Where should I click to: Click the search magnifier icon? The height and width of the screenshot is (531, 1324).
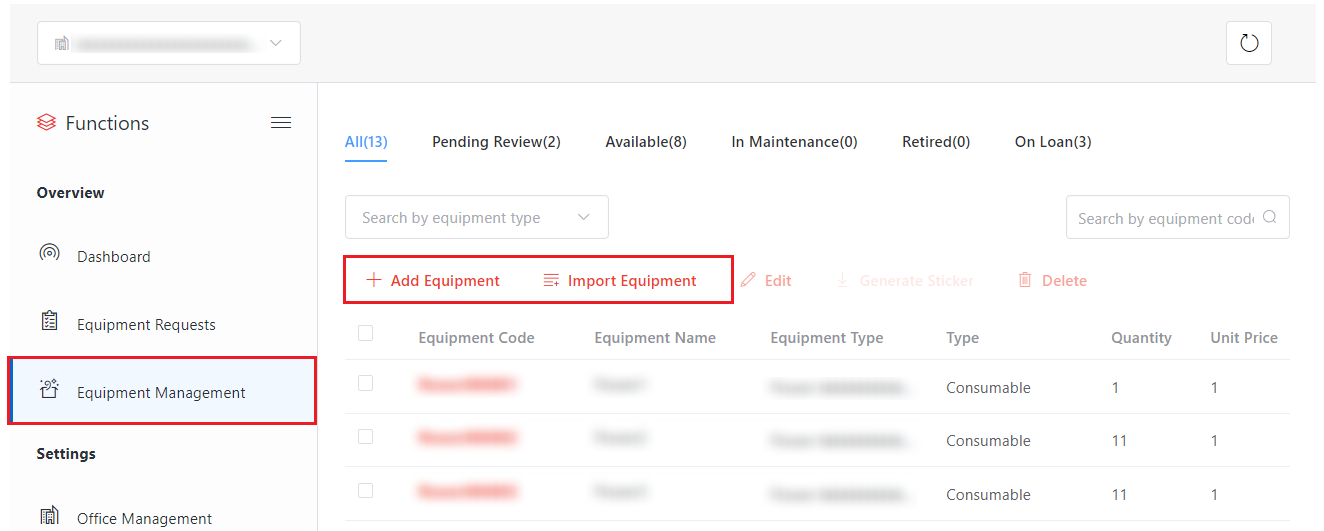point(1269,217)
